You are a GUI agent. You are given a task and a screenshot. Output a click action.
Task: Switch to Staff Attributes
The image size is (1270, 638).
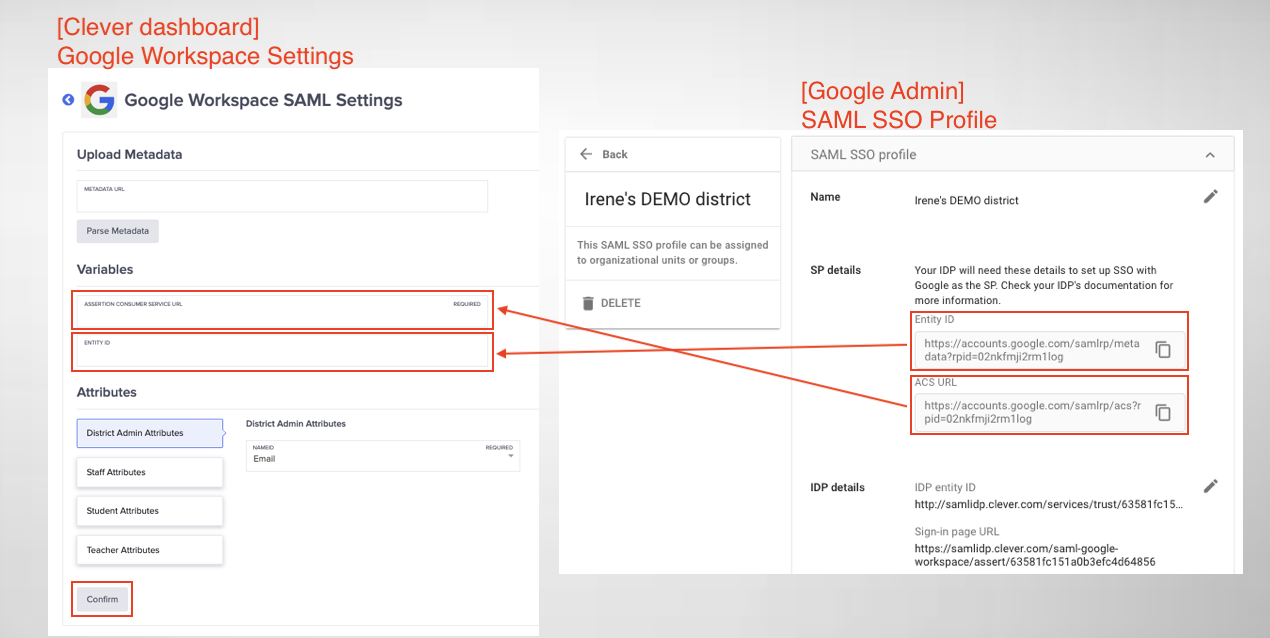tap(149, 472)
